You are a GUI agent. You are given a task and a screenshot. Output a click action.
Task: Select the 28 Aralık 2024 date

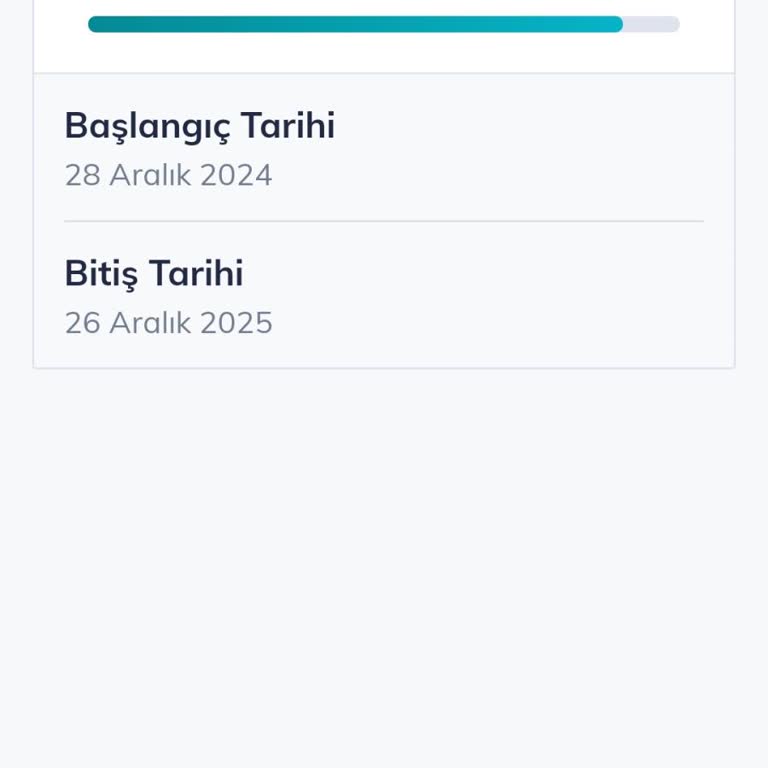[x=168, y=175]
